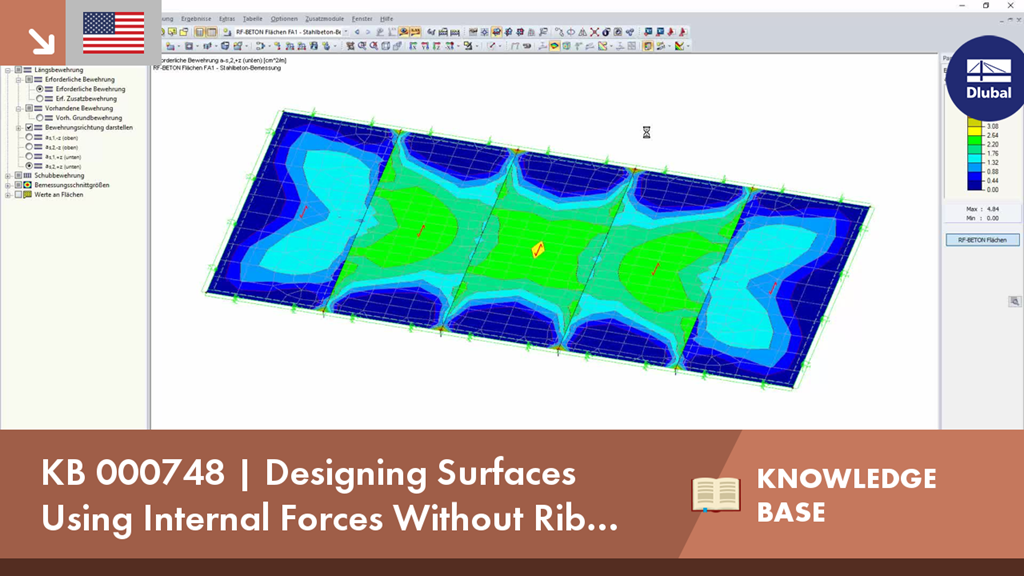This screenshot has width=1024, height=576.
Task: Click the blue window icon on the top toolbar's right side
Action: [x=648, y=32]
